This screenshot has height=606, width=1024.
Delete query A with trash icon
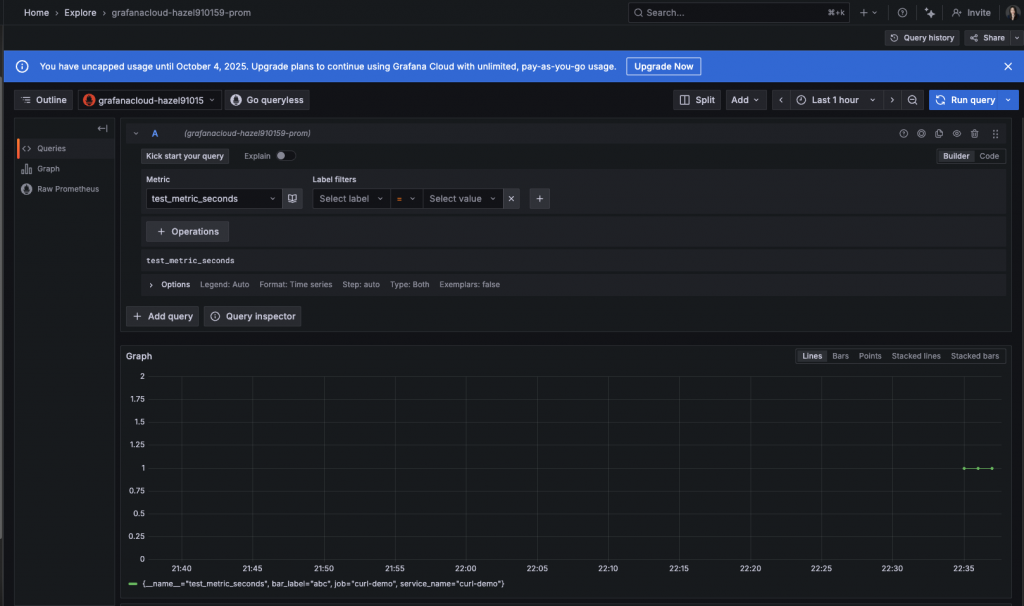pos(974,133)
